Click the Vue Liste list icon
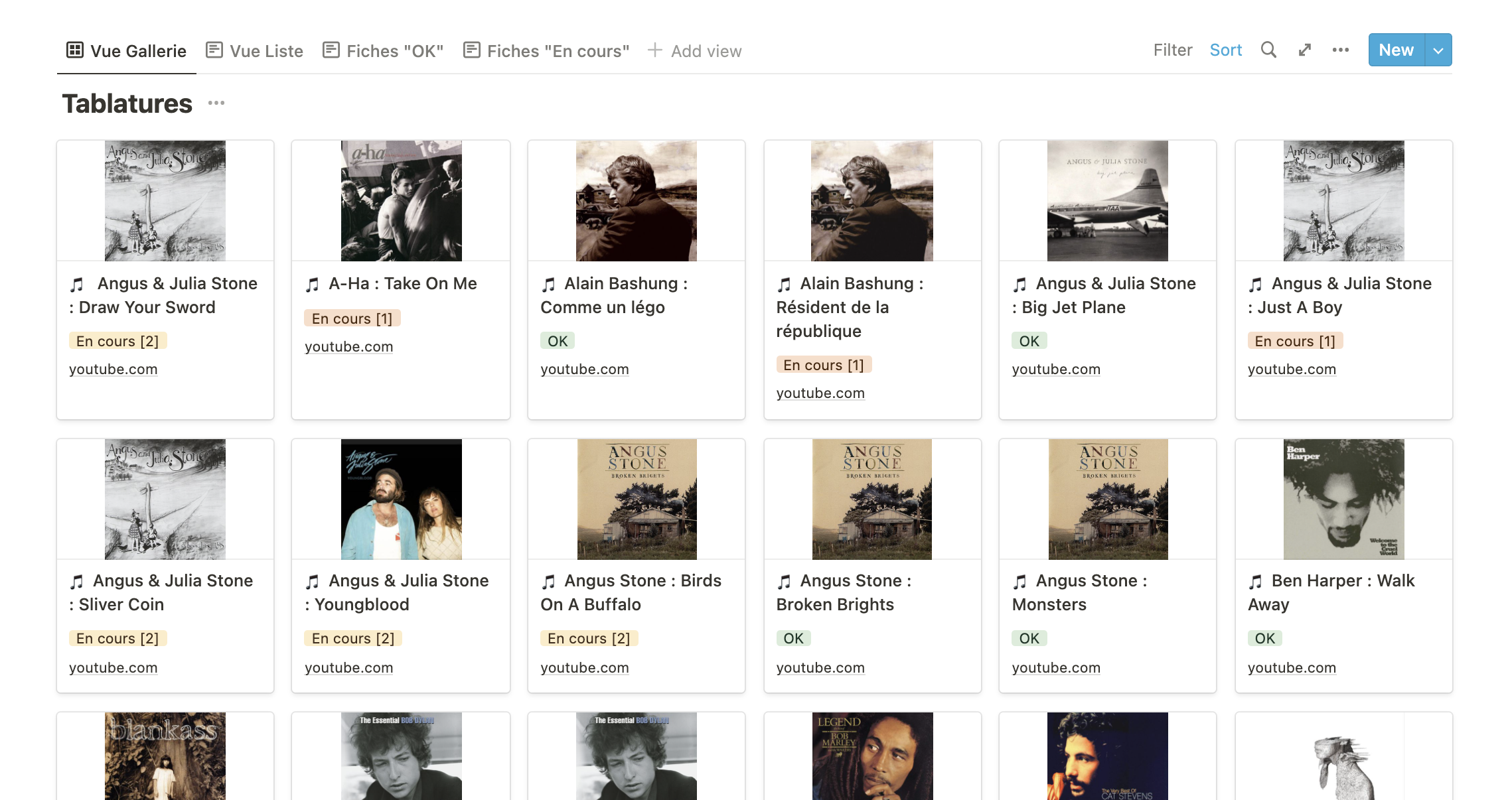 click(214, 50)
